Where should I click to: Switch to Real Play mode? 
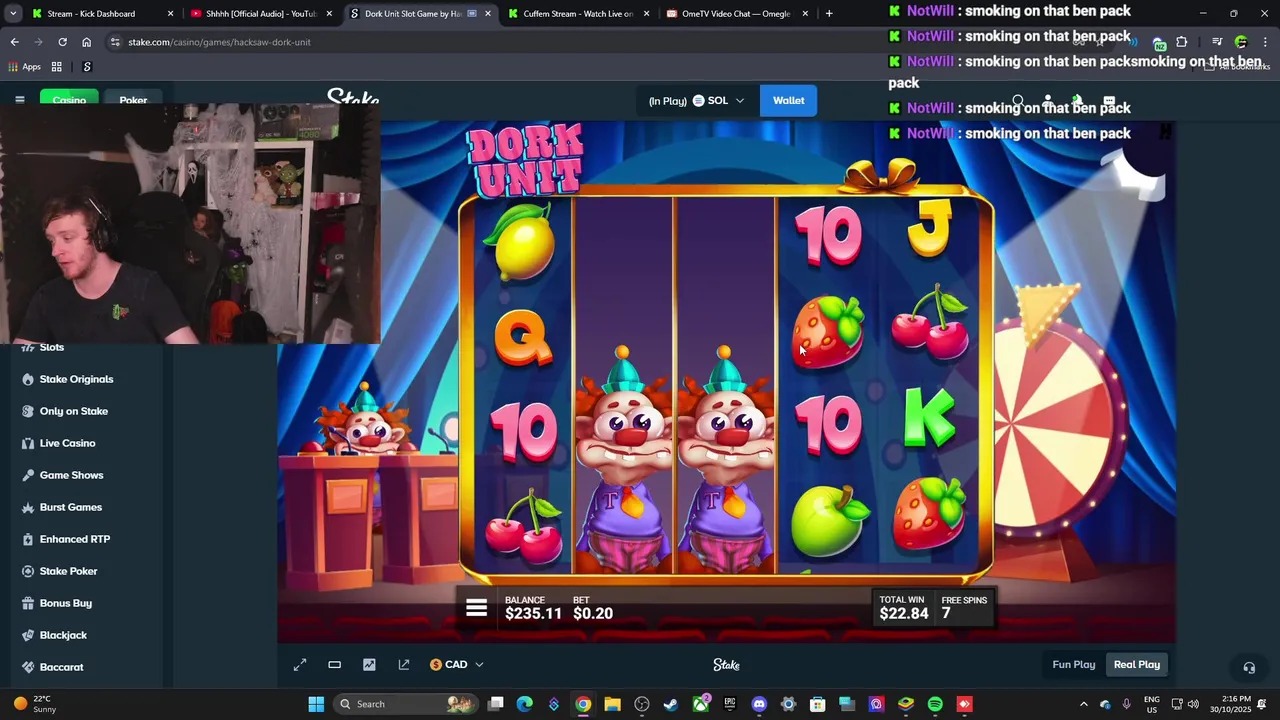(x=1137, y=665)
